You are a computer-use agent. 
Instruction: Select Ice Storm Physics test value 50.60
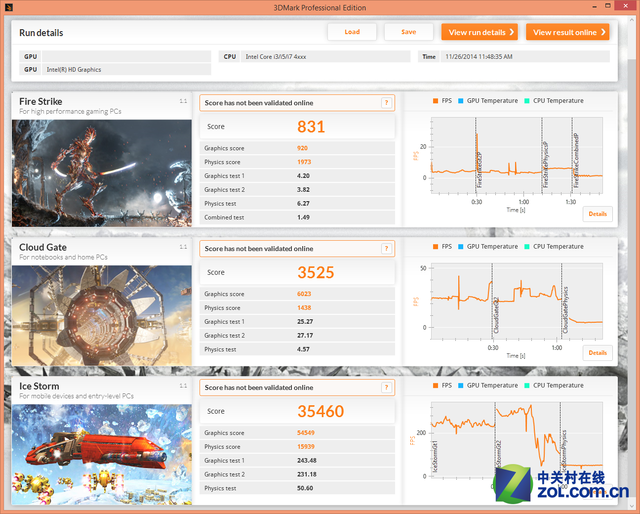(305, 488)
